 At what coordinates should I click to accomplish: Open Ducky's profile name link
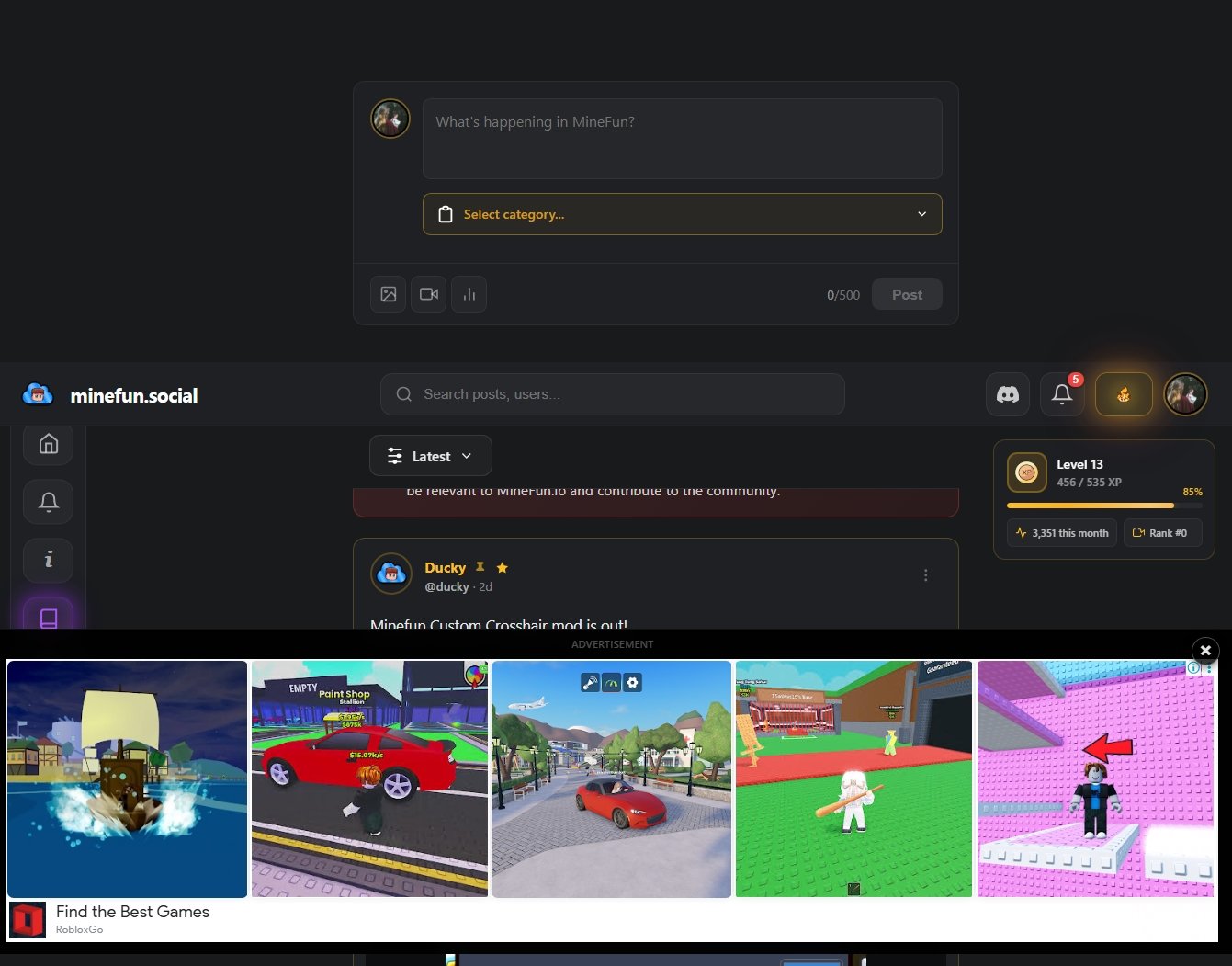pyautogui.click(x=445, y=568)
